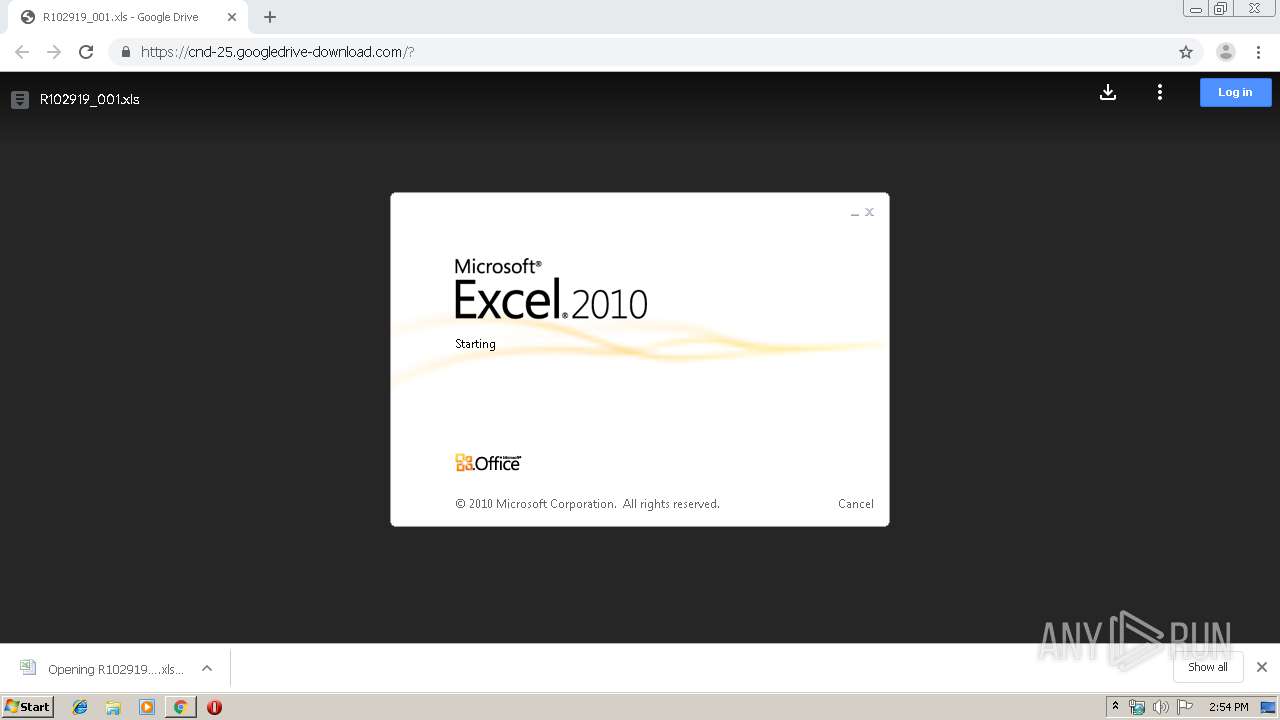This screenshot has height=720, width=1280.
Task: Click the browser Back arrow
Action: (x=22, y=52)
